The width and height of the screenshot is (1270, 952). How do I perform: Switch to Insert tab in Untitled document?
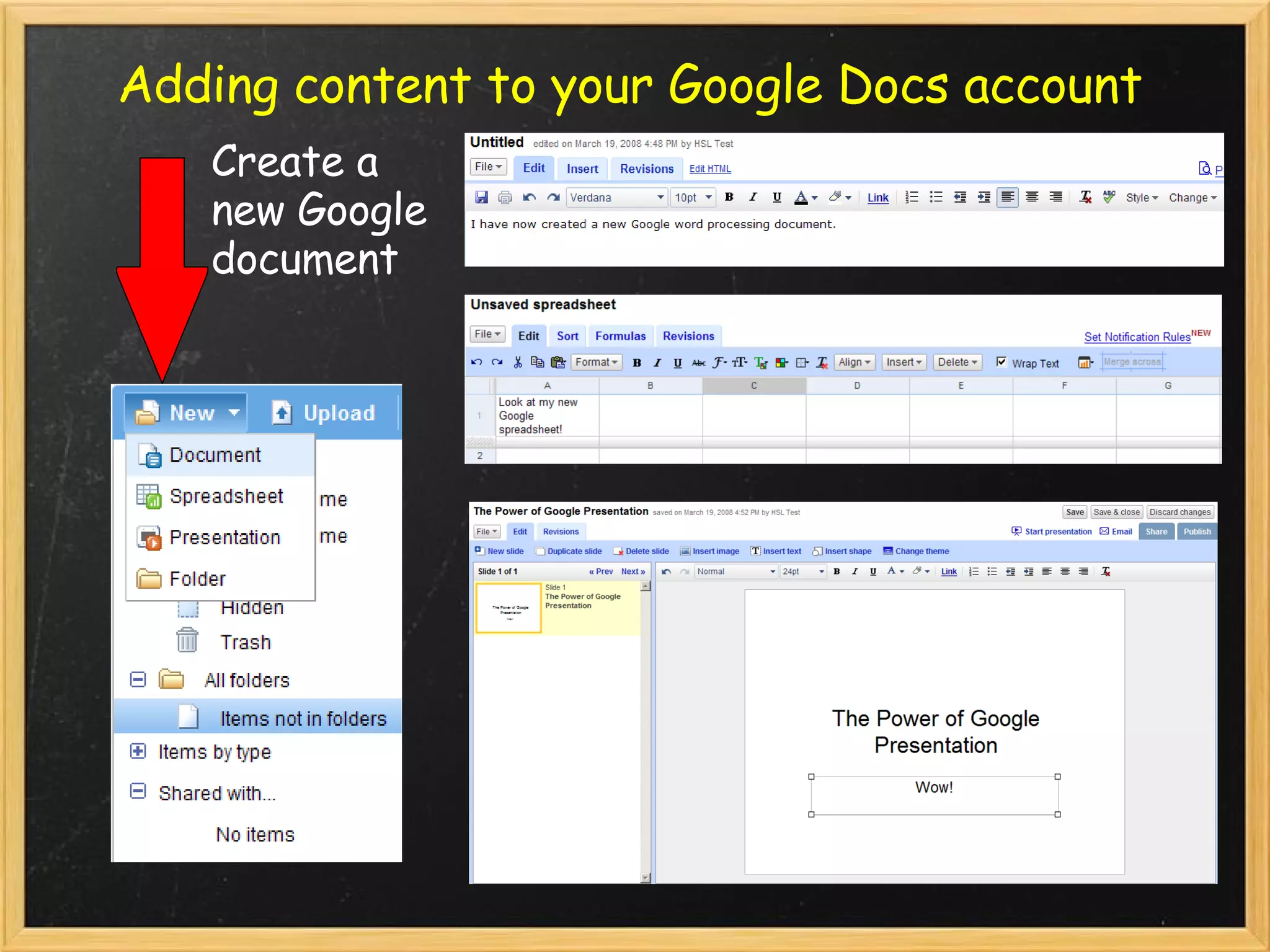(x=582, y=169)
